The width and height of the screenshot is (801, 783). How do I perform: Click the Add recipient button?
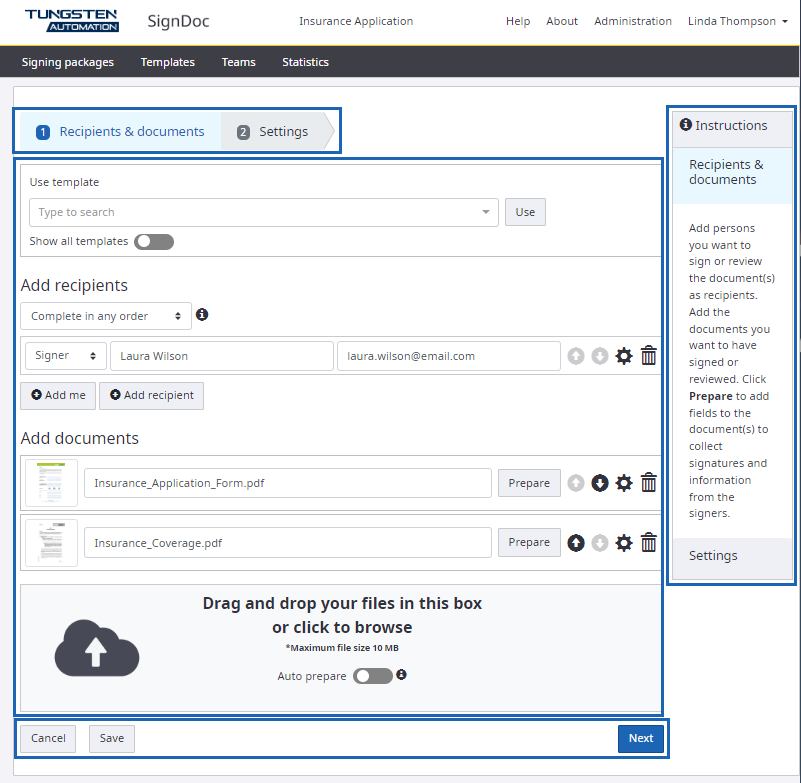pyautogui.click(x=151, y=395)
